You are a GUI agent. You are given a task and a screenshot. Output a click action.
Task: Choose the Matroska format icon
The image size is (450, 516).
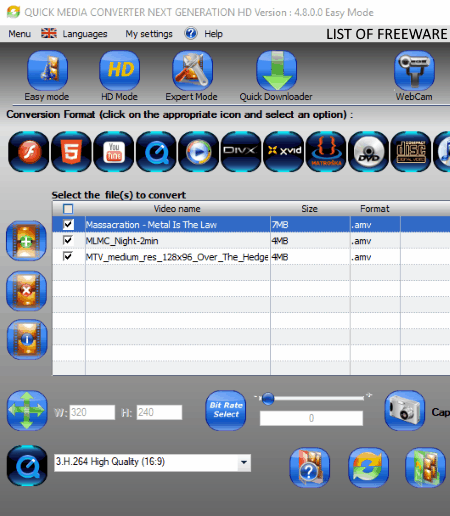[326, 151]
